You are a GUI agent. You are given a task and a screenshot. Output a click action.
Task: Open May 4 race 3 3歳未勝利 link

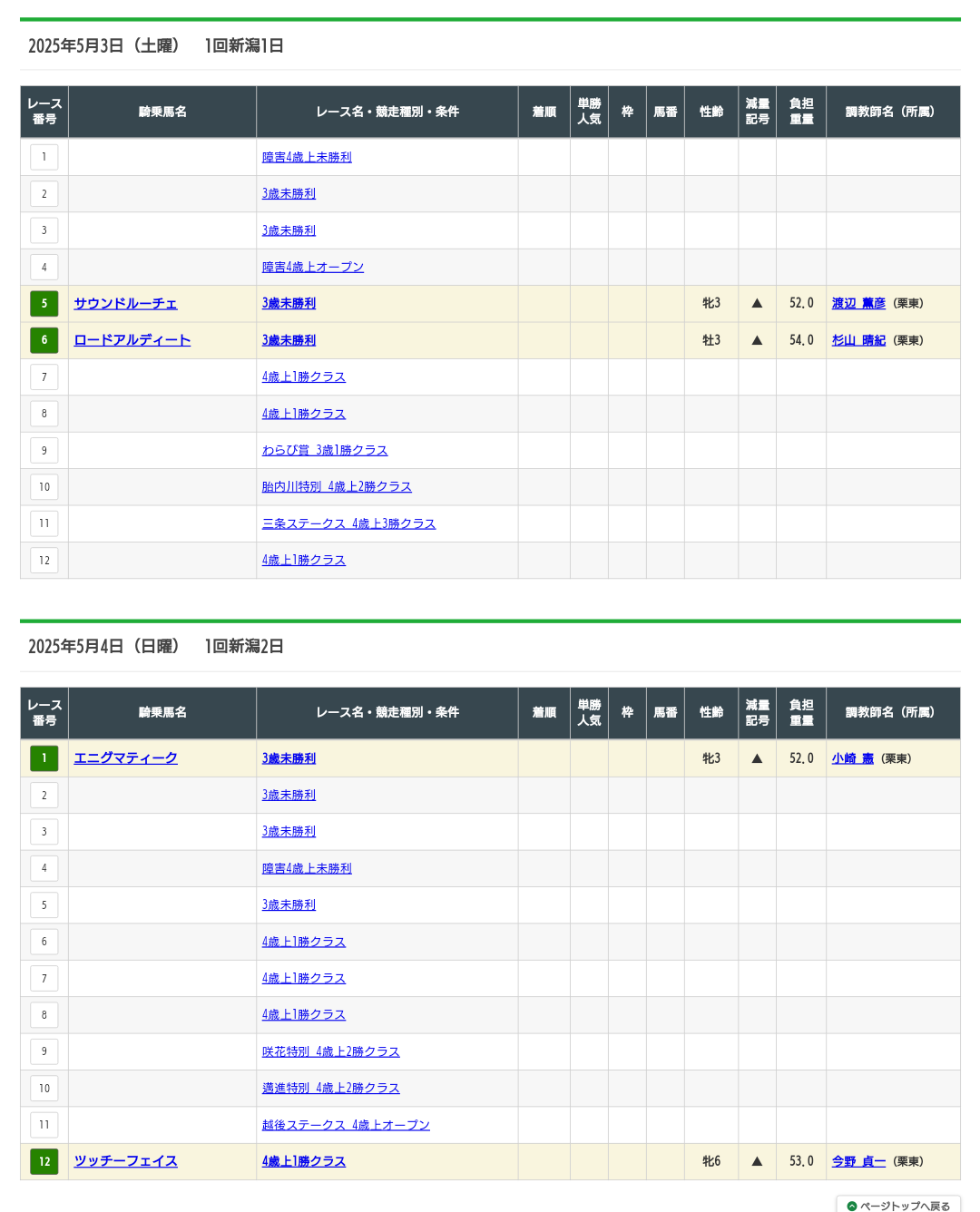click(289, 831)
